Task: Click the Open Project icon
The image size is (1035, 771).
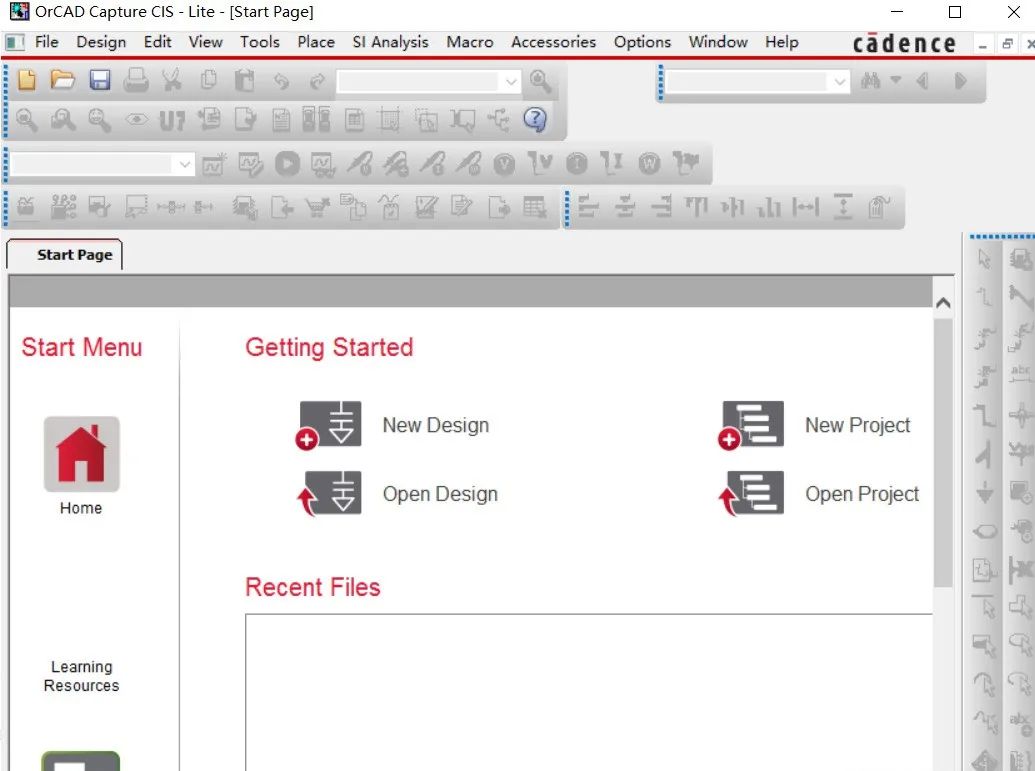Action: click(x=751, y=493)
